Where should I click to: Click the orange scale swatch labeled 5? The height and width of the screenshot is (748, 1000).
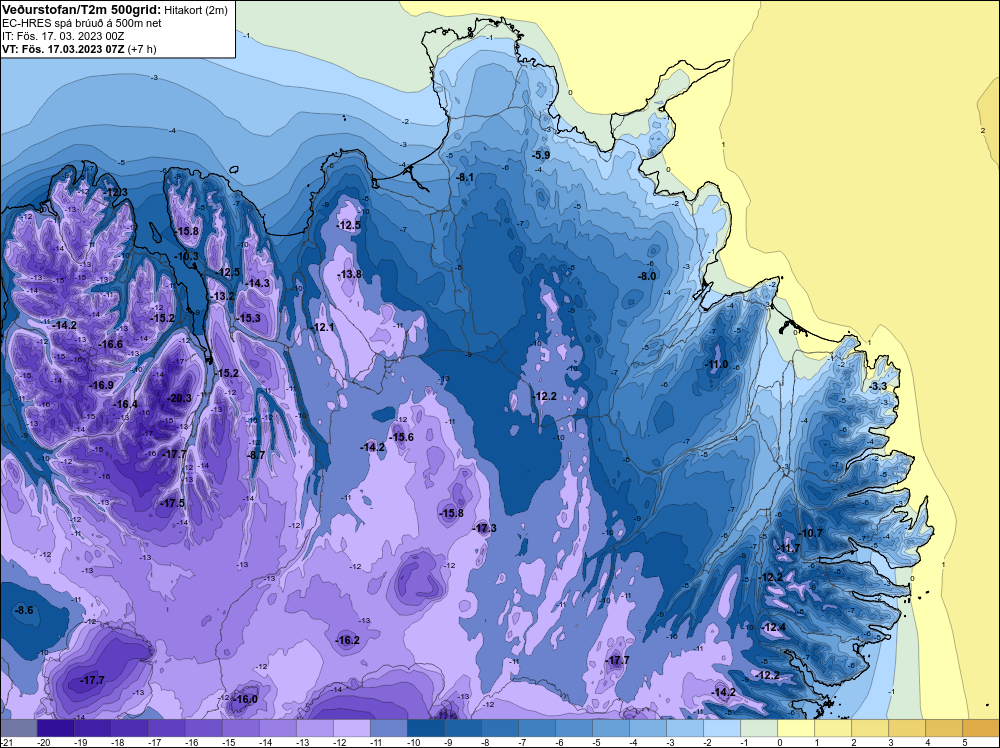(981, 728)
